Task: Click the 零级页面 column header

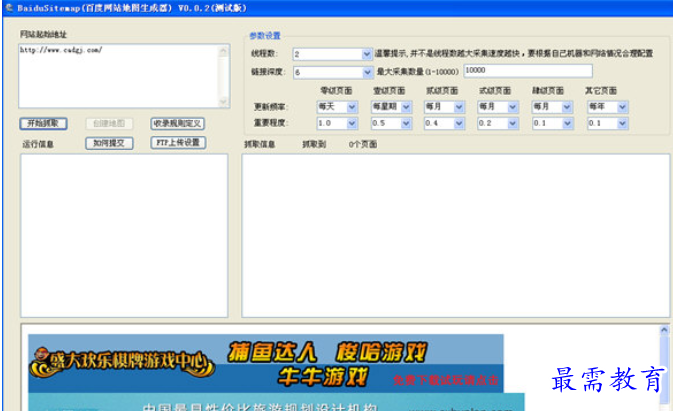Action: pyautogui.click(x=336, y=91)
